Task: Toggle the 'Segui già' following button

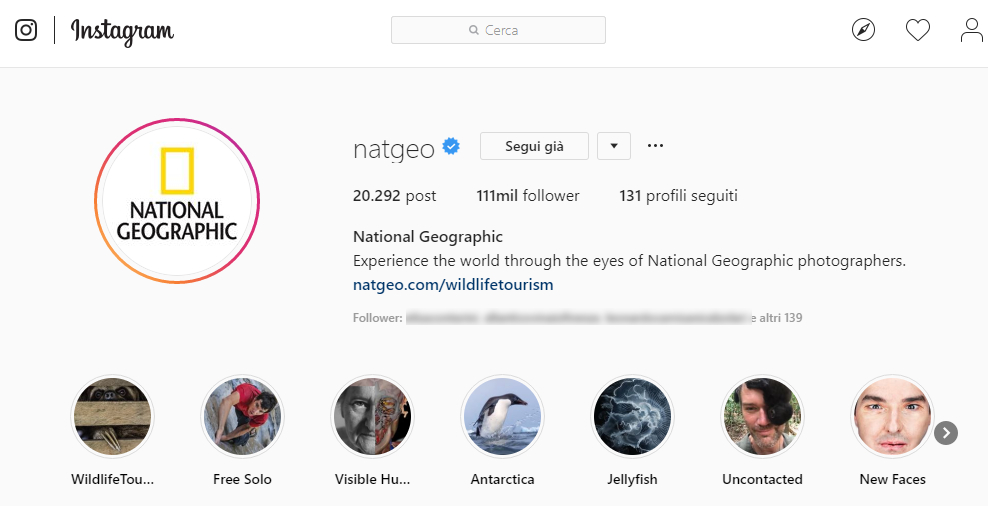Action: pos(534,146)
